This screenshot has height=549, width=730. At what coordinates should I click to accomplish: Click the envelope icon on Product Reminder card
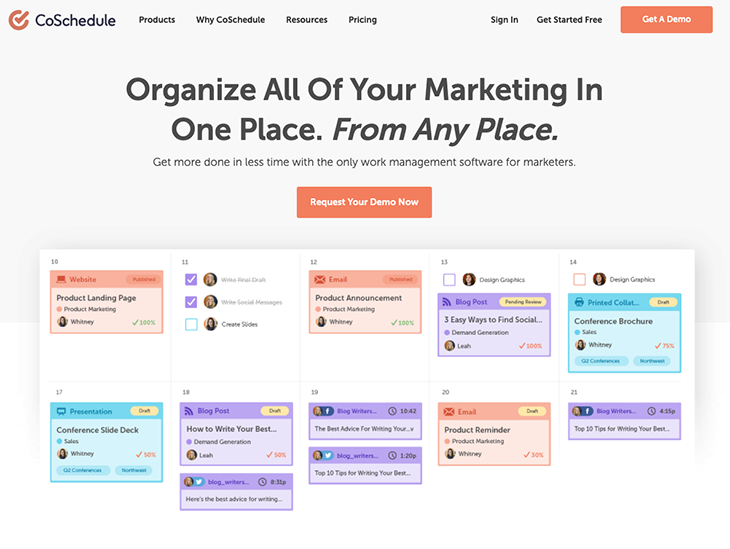click(449, 412)
